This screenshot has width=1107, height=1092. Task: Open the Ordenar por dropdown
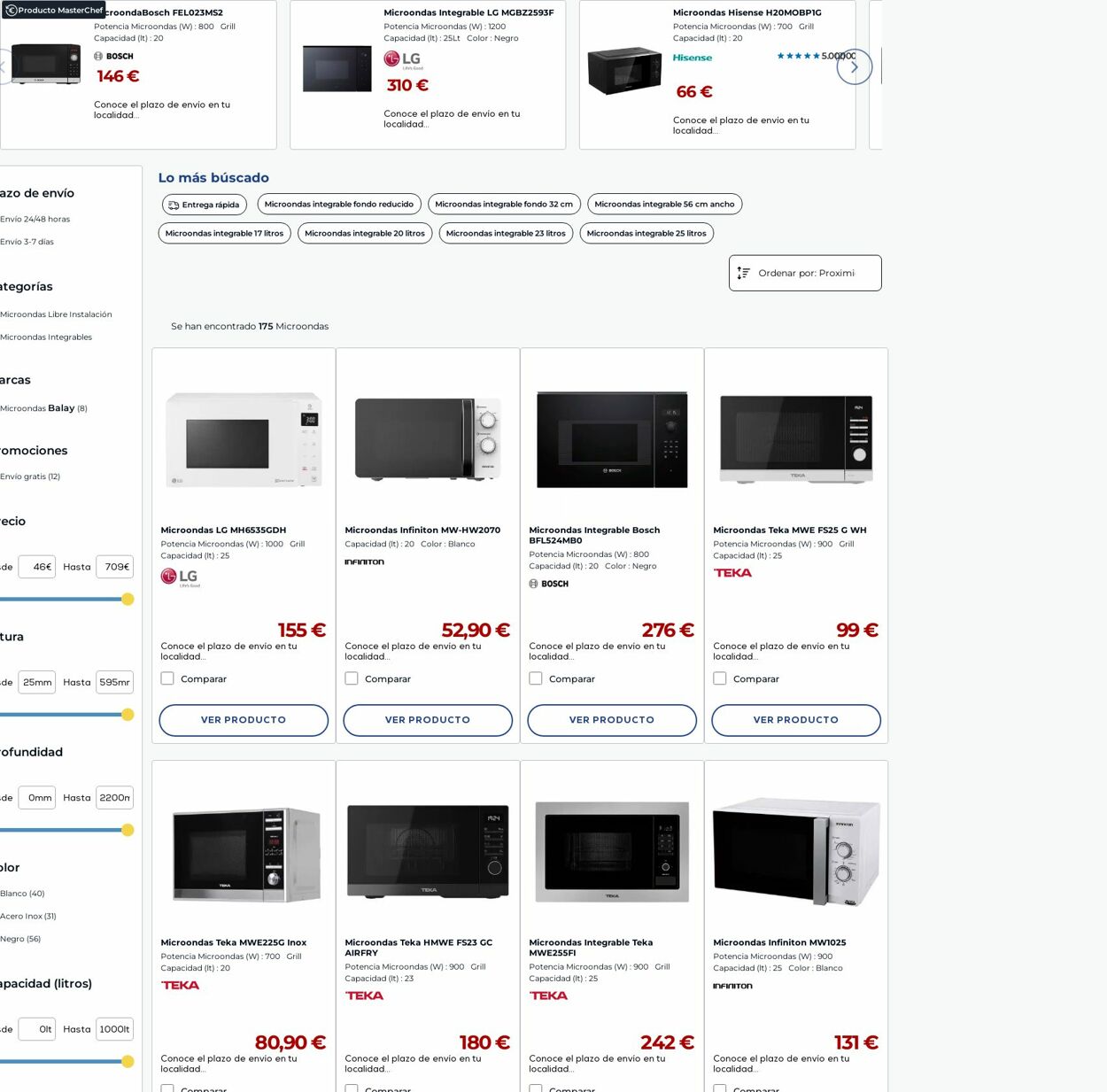(805, 273)
